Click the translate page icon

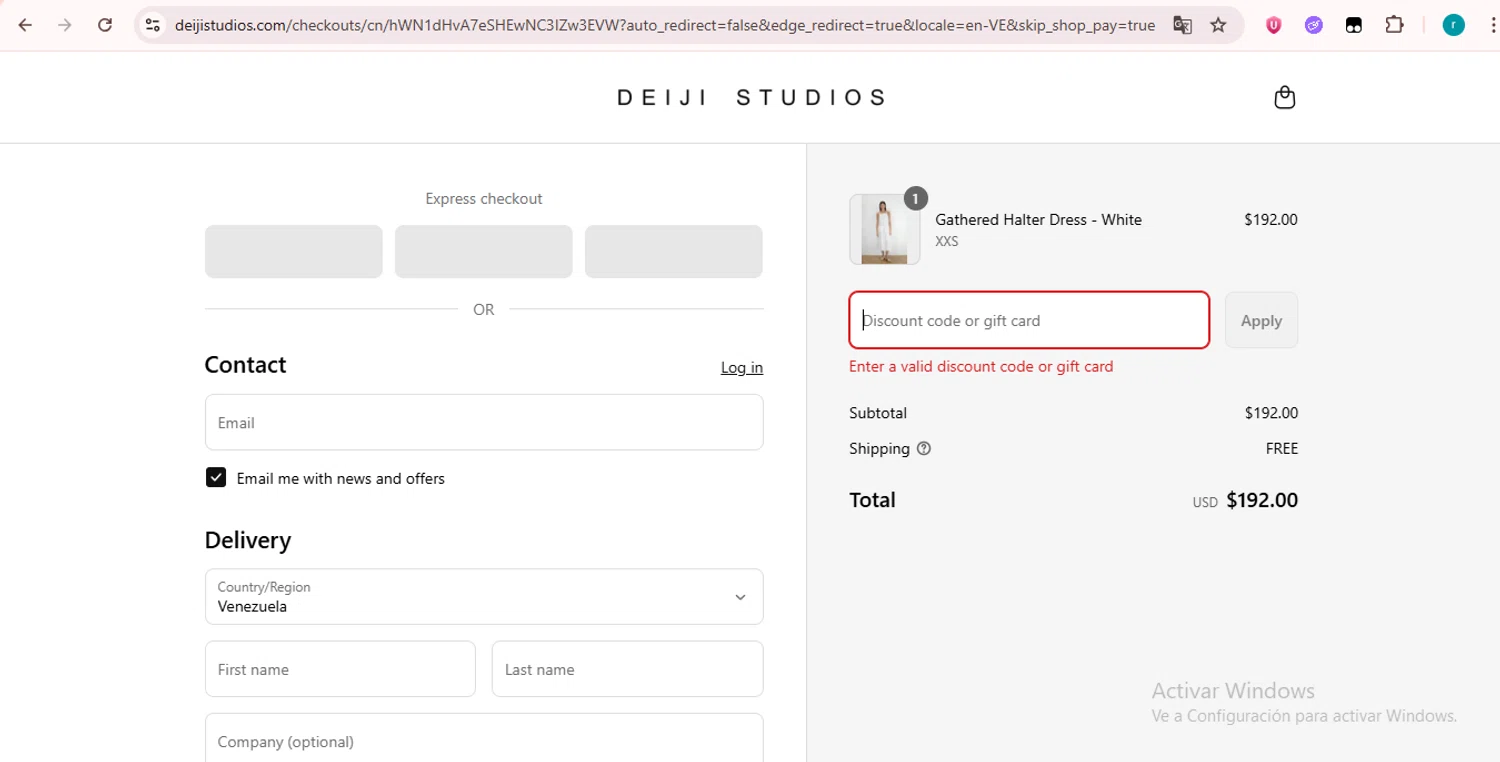tap(1182, 25)
